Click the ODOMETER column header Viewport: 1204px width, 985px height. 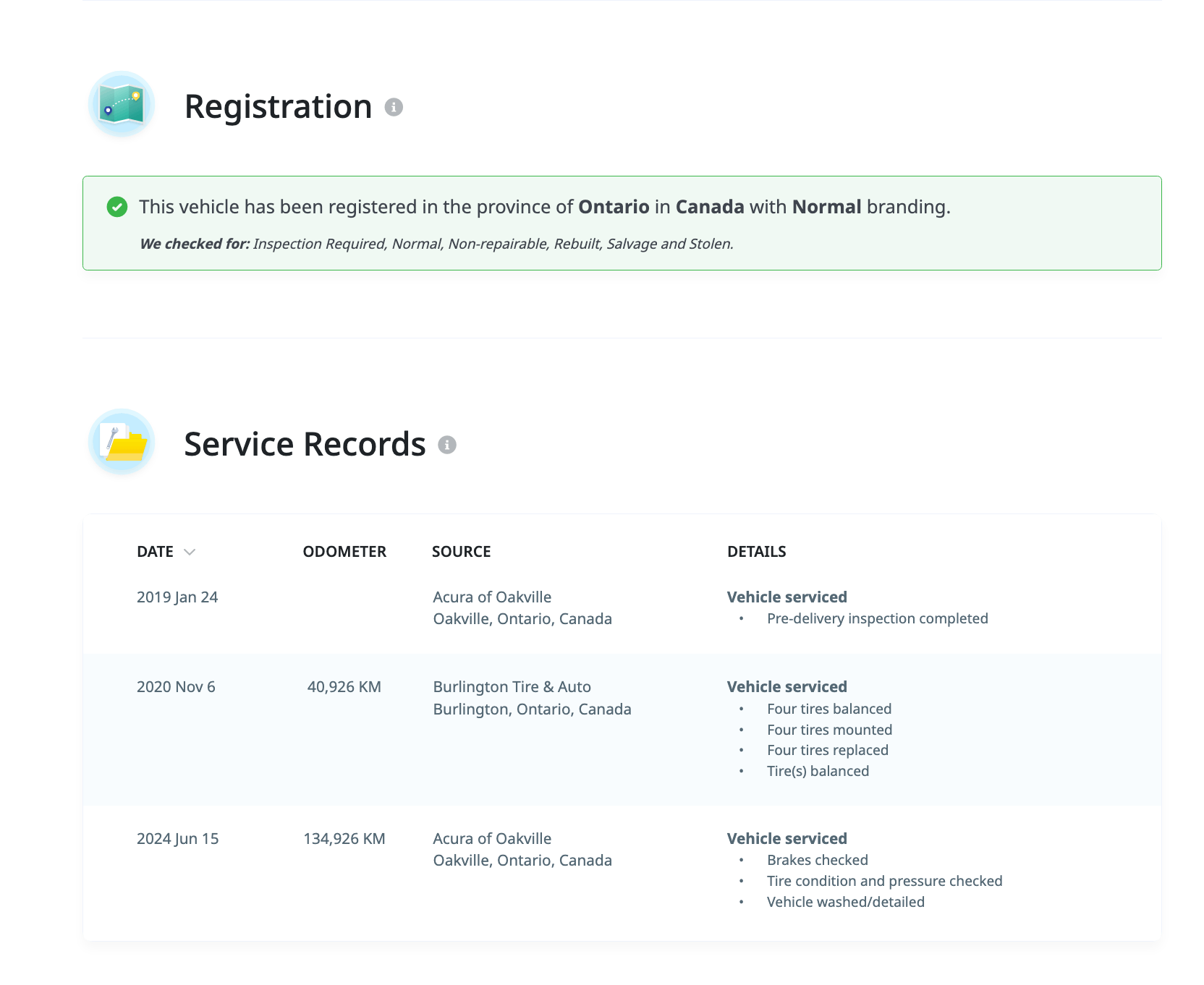(x=344, y=552)
